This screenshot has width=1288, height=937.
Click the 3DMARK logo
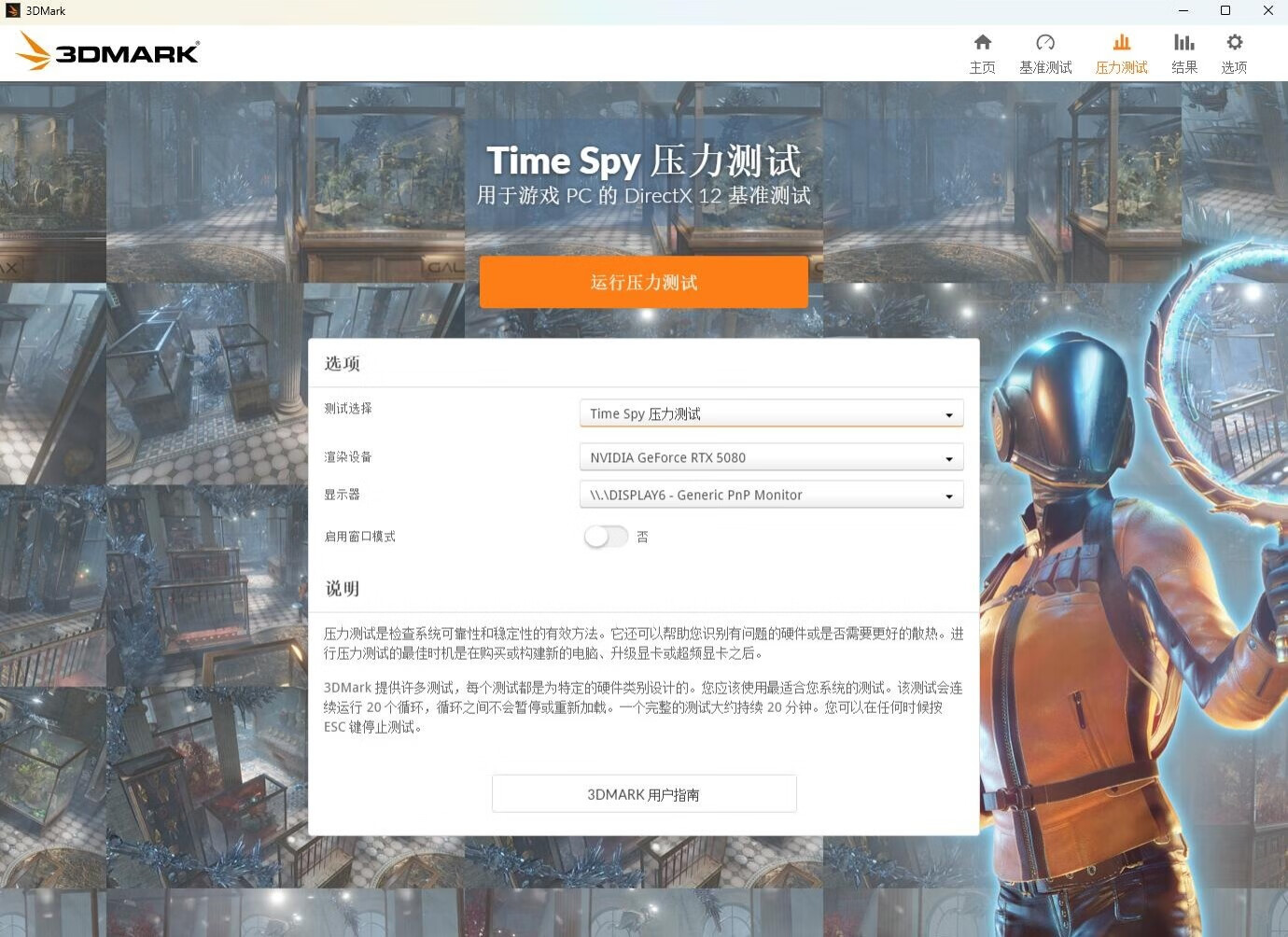108,51
